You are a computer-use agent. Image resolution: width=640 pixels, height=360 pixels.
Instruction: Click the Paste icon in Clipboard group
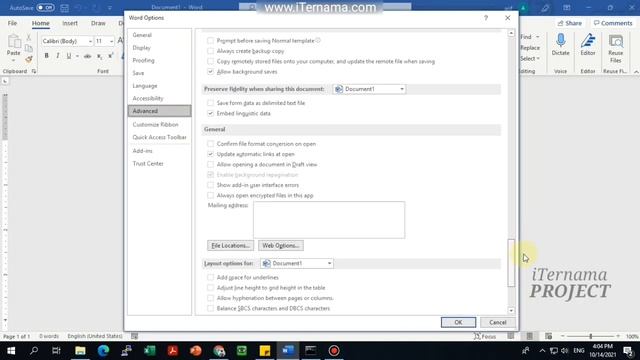(x=13, y=42)
